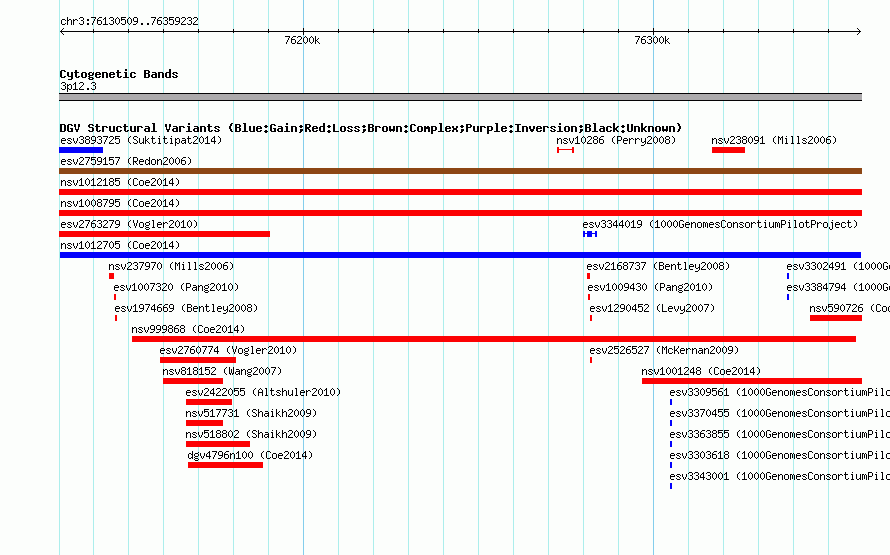Select the blue esv3893725 gain bar
Viewport: 890px width, 555px height.
click(81, 150)
